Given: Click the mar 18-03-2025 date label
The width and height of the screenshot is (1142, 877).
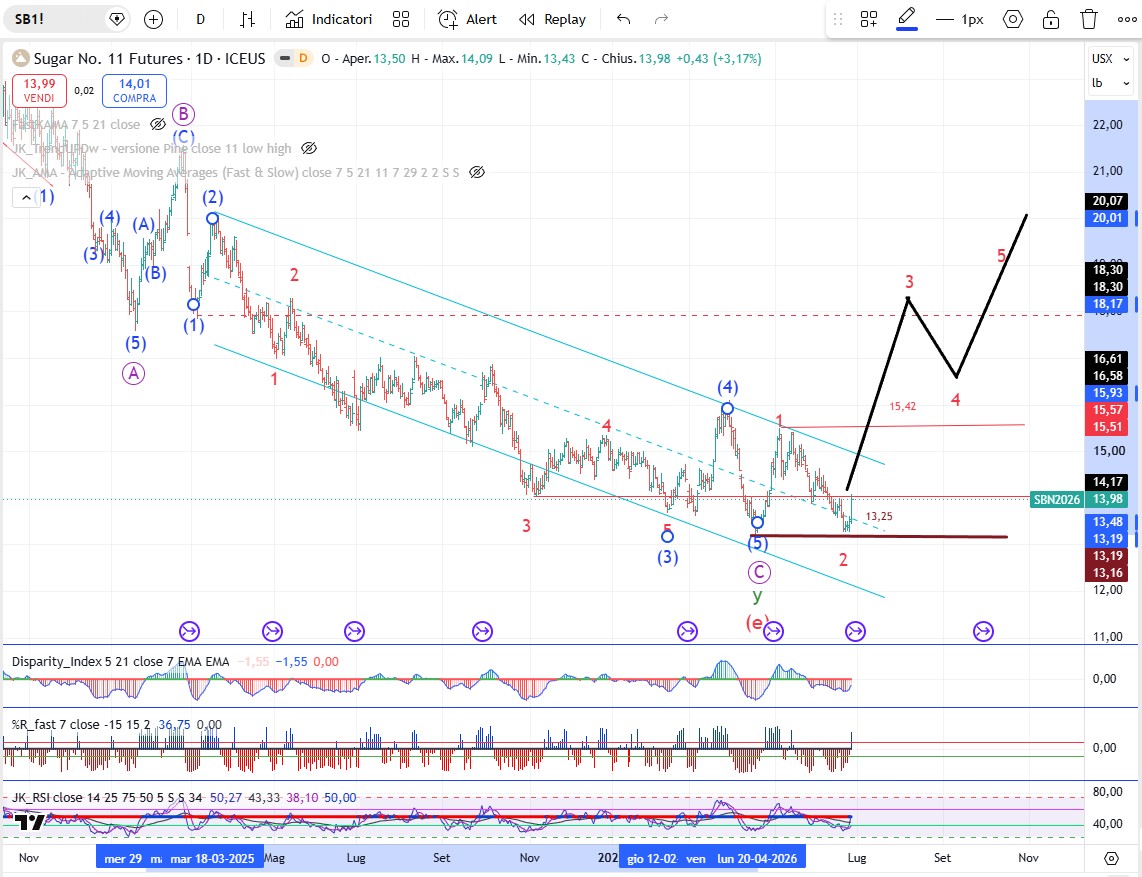Looking at the screenshot, I should pyautogui.click(x=212, y=859).
